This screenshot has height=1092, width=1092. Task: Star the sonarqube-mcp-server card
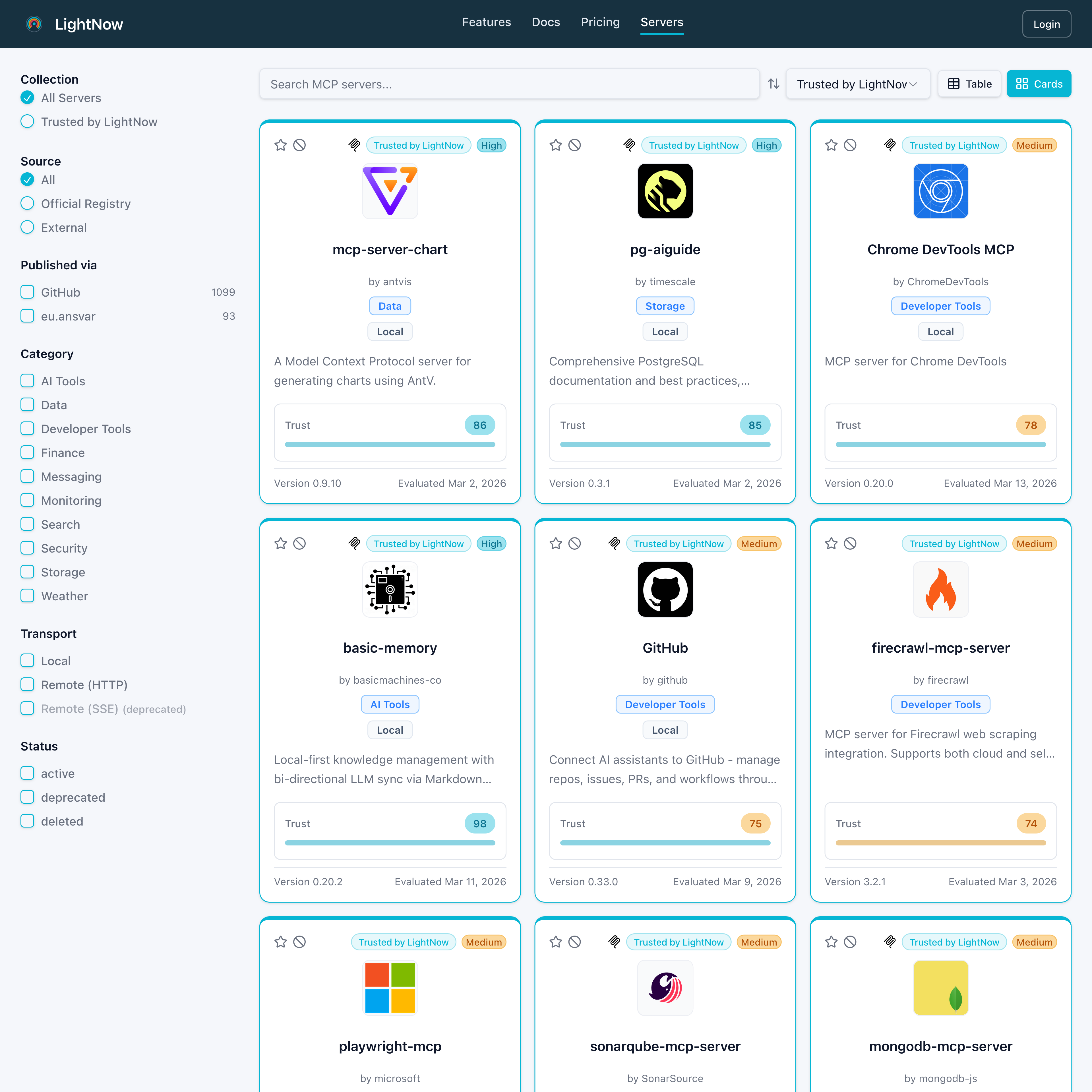click(556, 942)
